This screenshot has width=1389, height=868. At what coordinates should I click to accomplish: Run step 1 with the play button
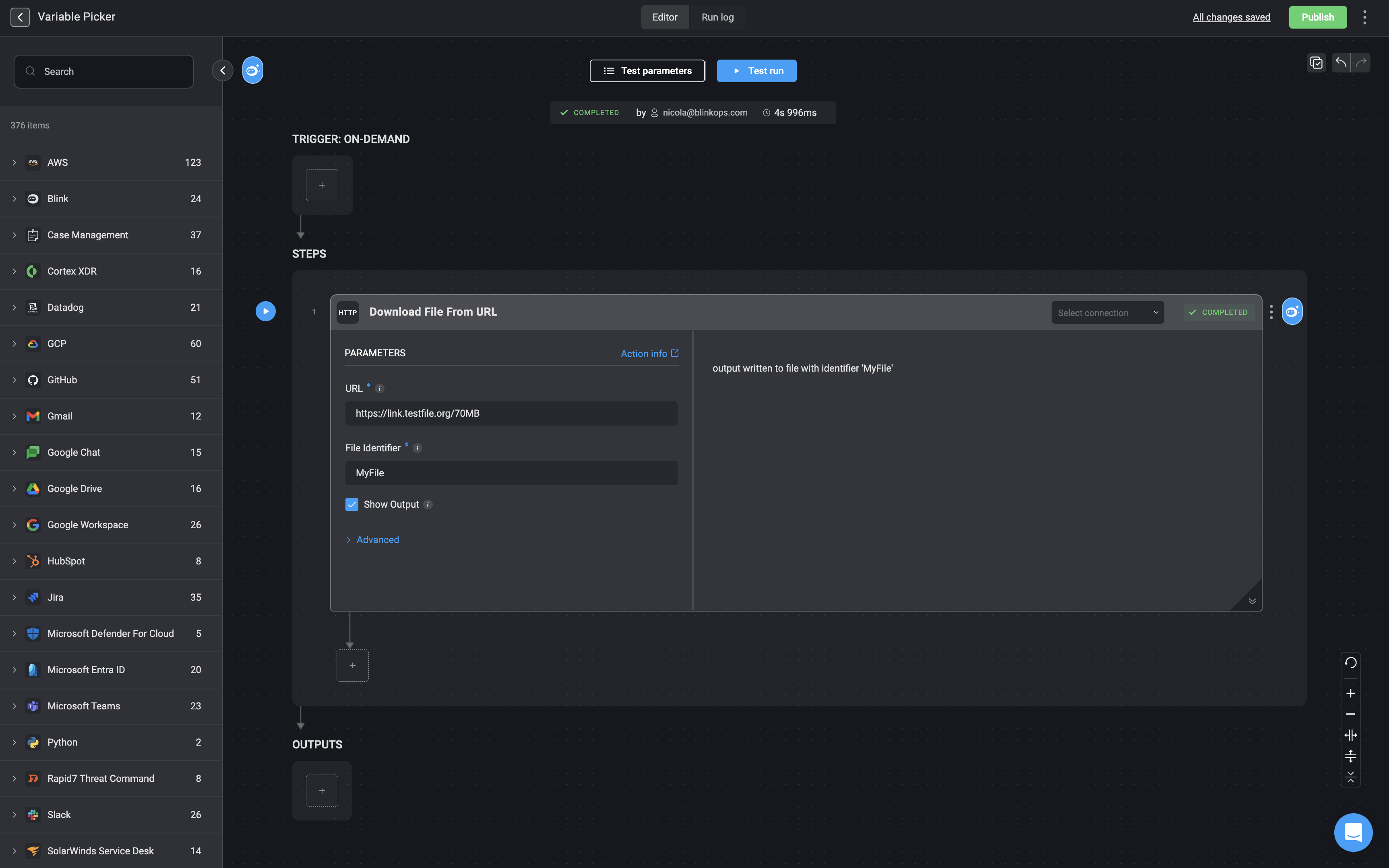pos(265,311)
